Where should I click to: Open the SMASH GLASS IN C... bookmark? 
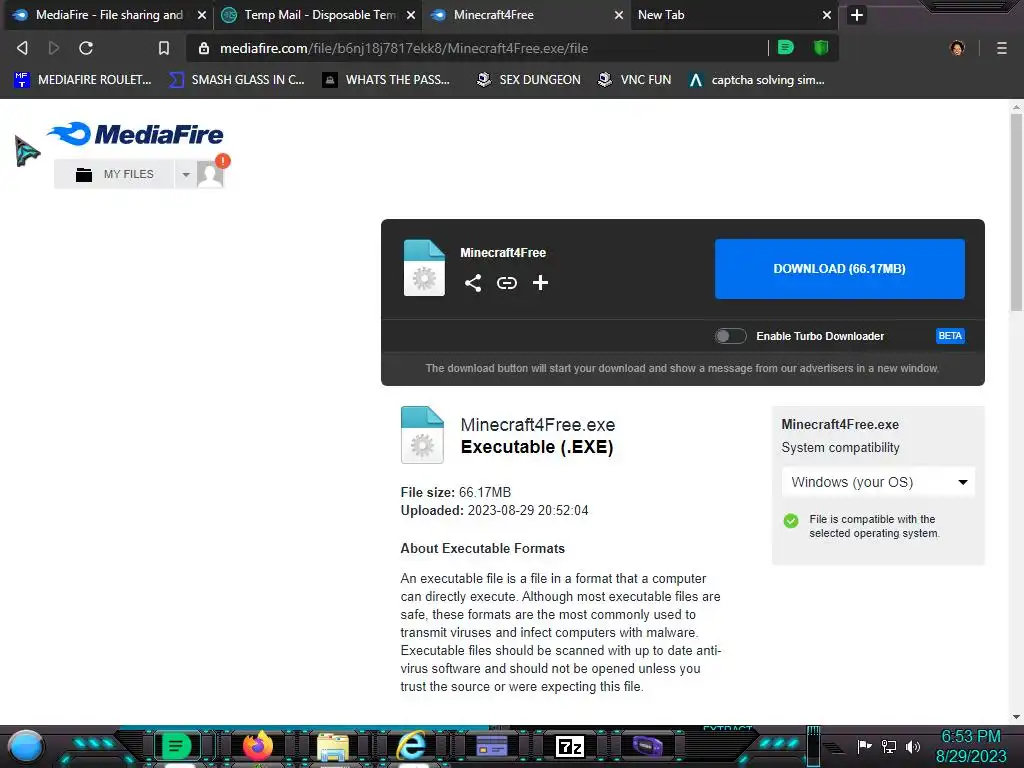click(236, 80)
